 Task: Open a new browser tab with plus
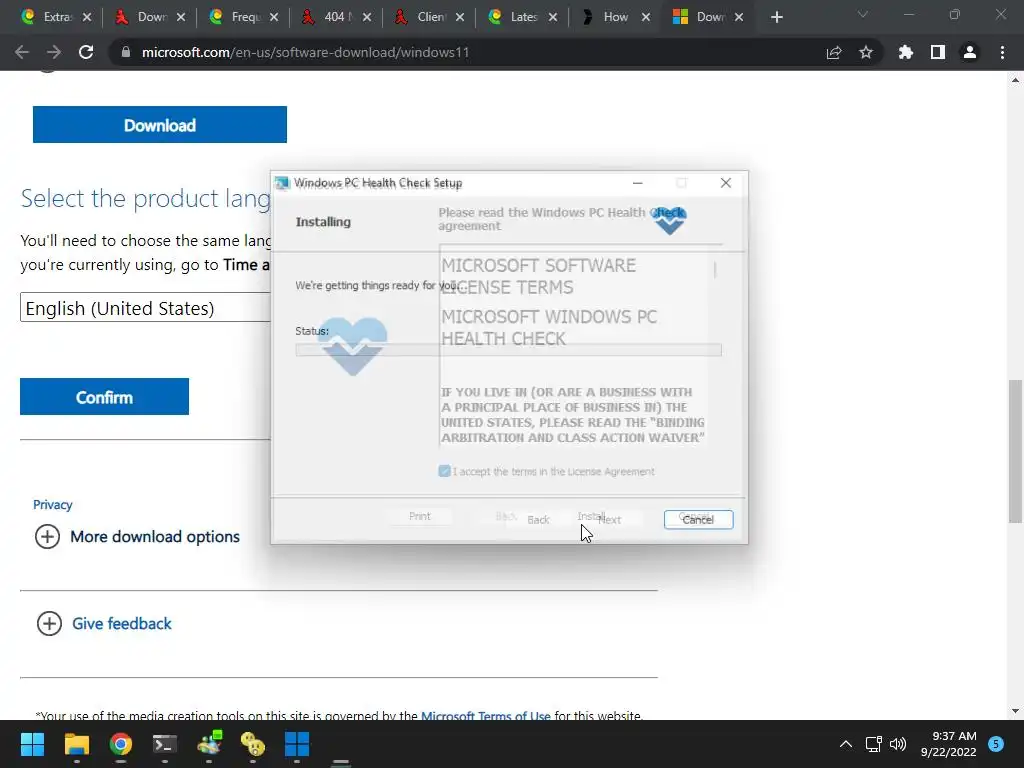(x=776, y=17)
